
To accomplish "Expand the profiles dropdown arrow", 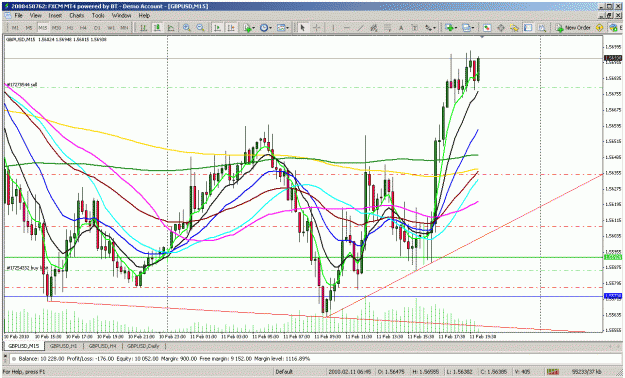I will pos(473,28).
